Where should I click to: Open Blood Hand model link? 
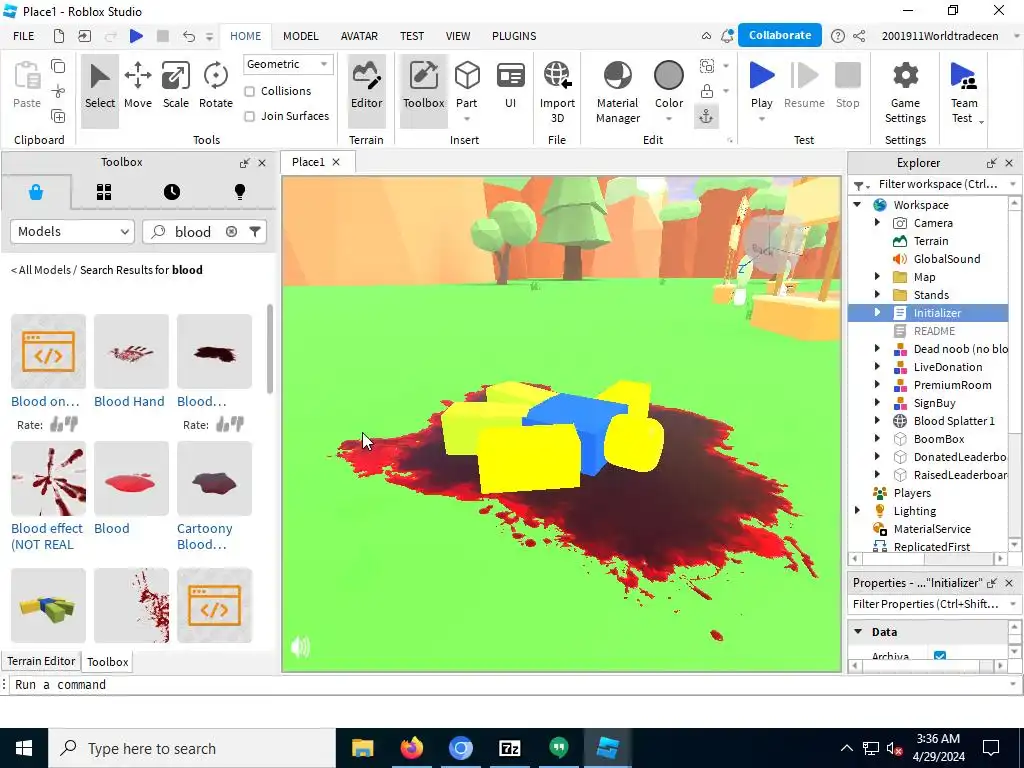coord(129,401)
